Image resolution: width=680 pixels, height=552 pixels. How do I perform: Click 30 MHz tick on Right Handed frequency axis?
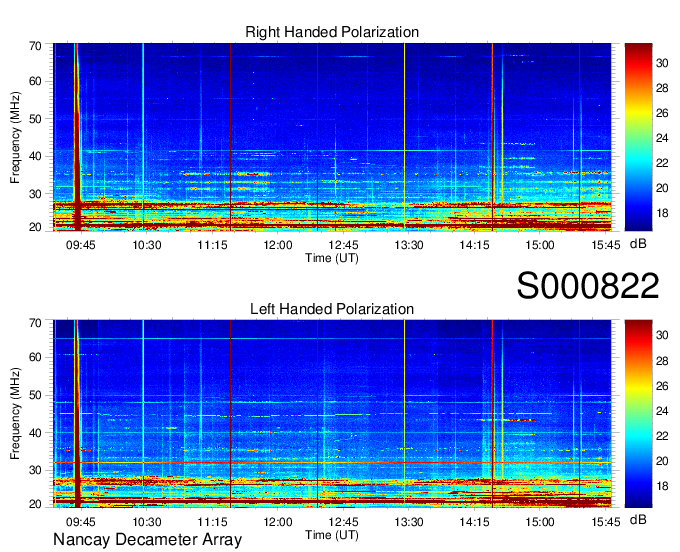point(35,194)
